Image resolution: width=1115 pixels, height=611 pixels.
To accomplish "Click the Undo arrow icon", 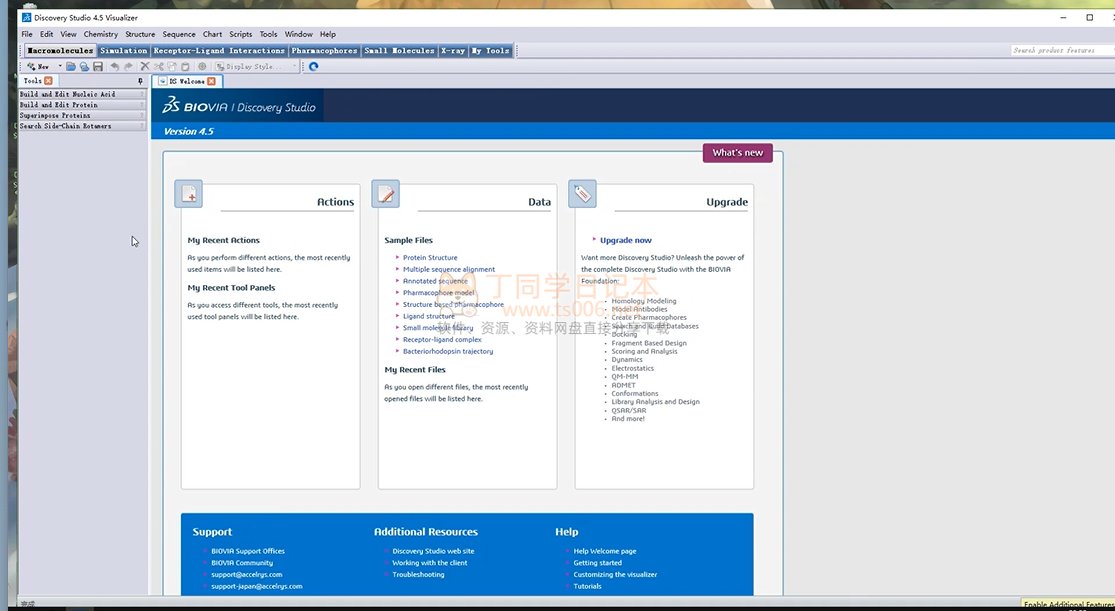I will pyautogui.click(x=115, y=67).
